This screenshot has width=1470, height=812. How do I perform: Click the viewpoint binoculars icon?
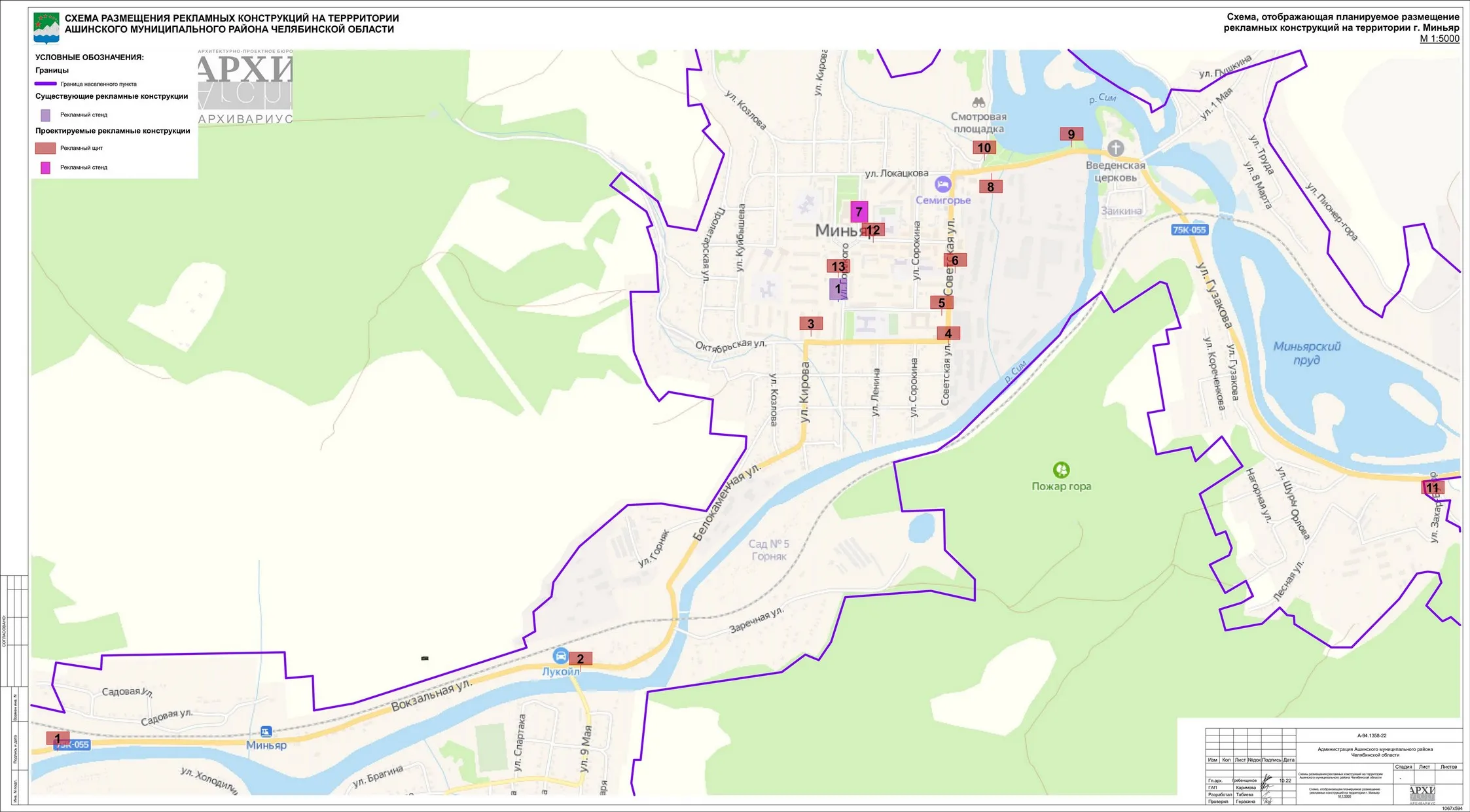coord(978,103)
